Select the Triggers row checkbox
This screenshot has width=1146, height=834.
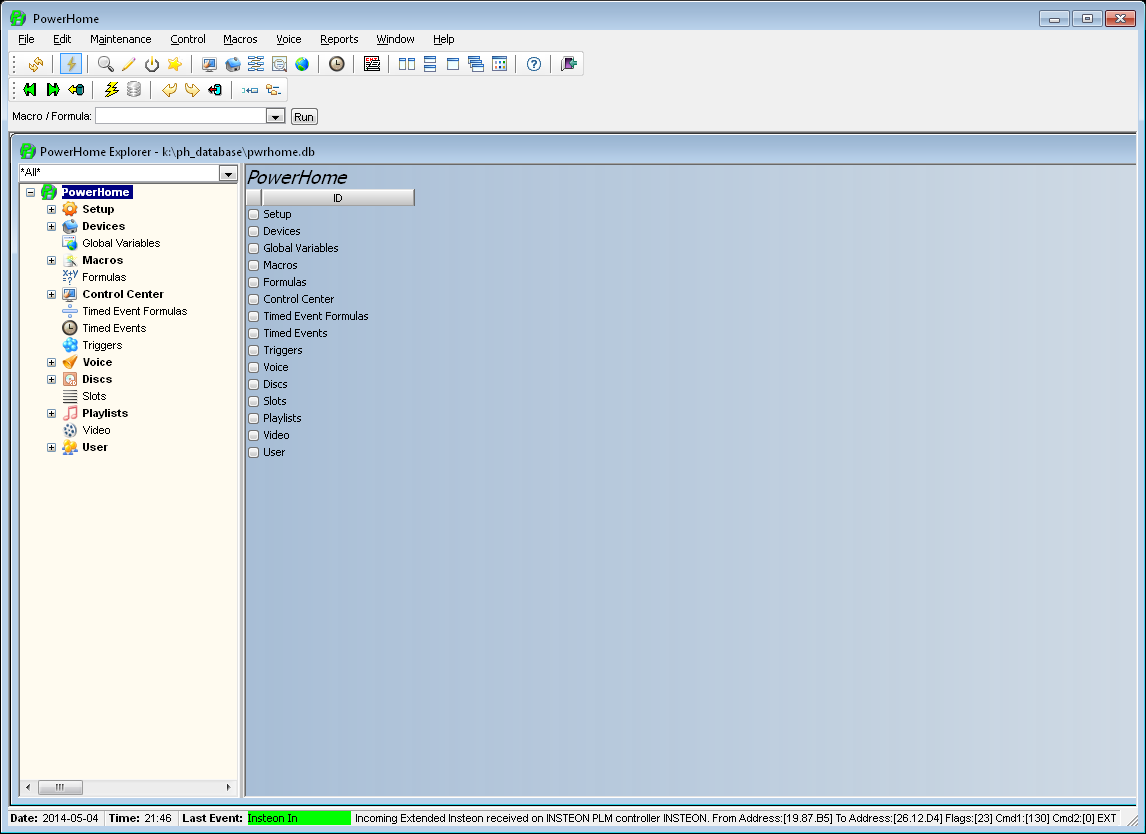[x=254, y=350]
